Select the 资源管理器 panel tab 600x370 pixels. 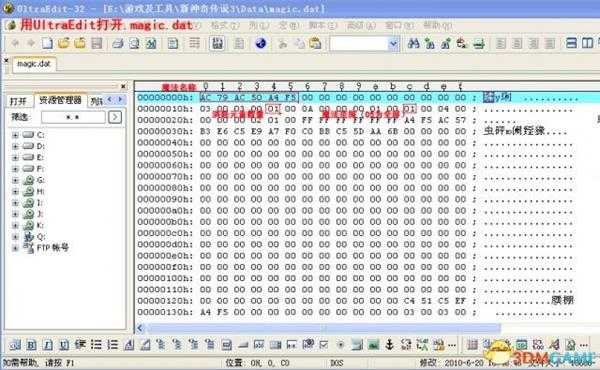point(60,100)
